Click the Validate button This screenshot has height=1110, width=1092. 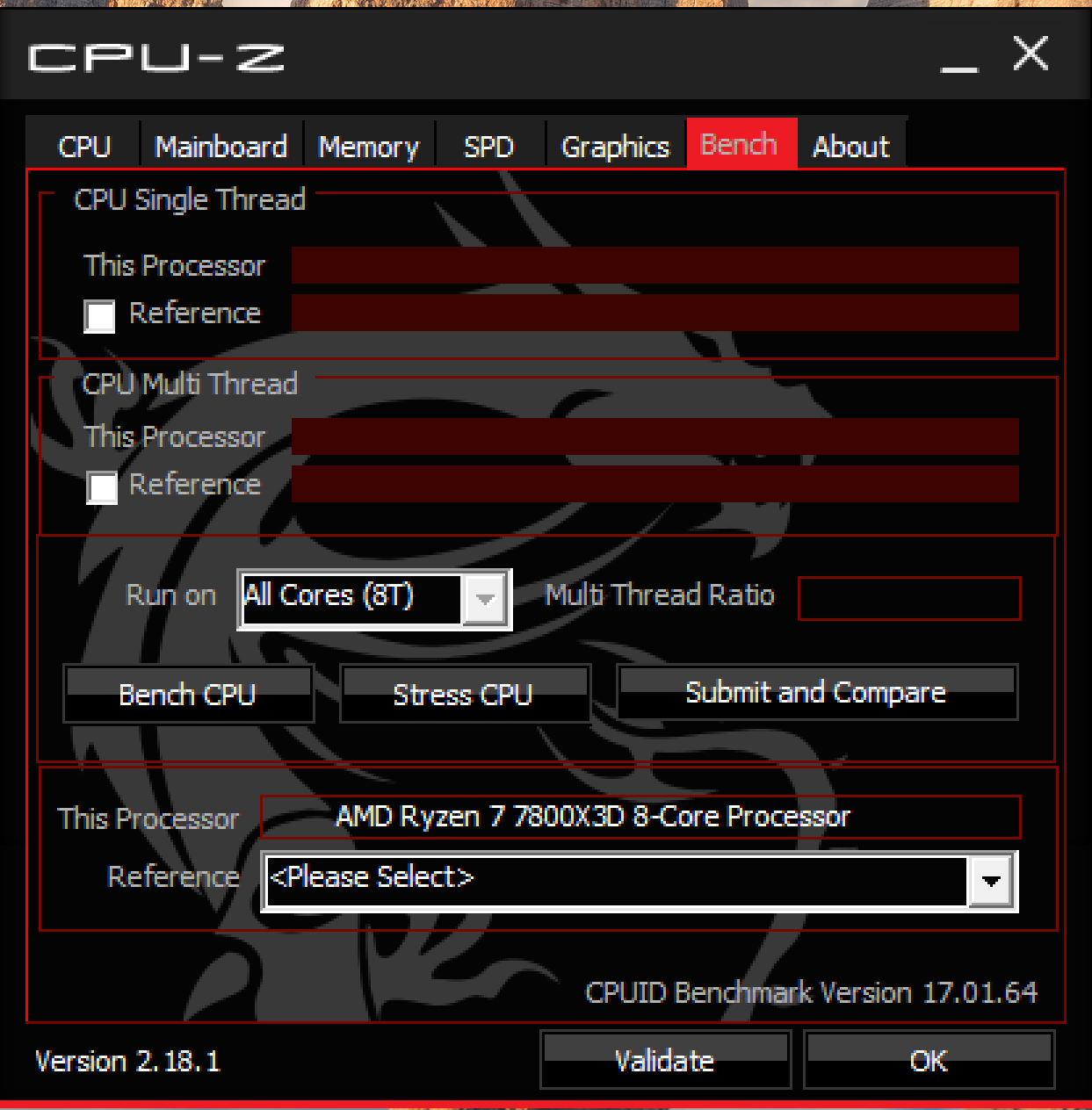(x=665, y=1060)
